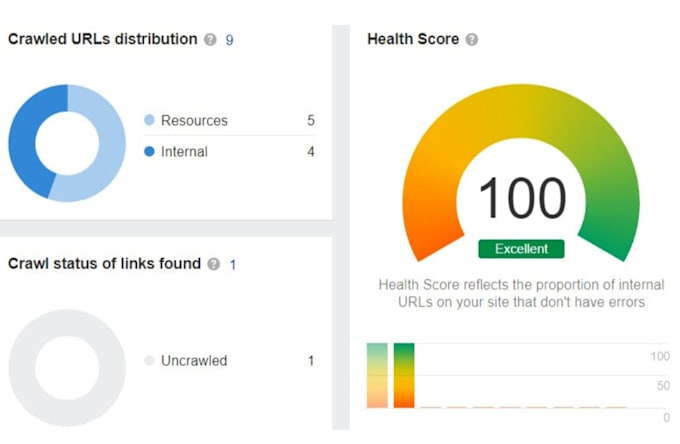
Task: Click help icon beside Crawl status heading
Action: (213, 264)
